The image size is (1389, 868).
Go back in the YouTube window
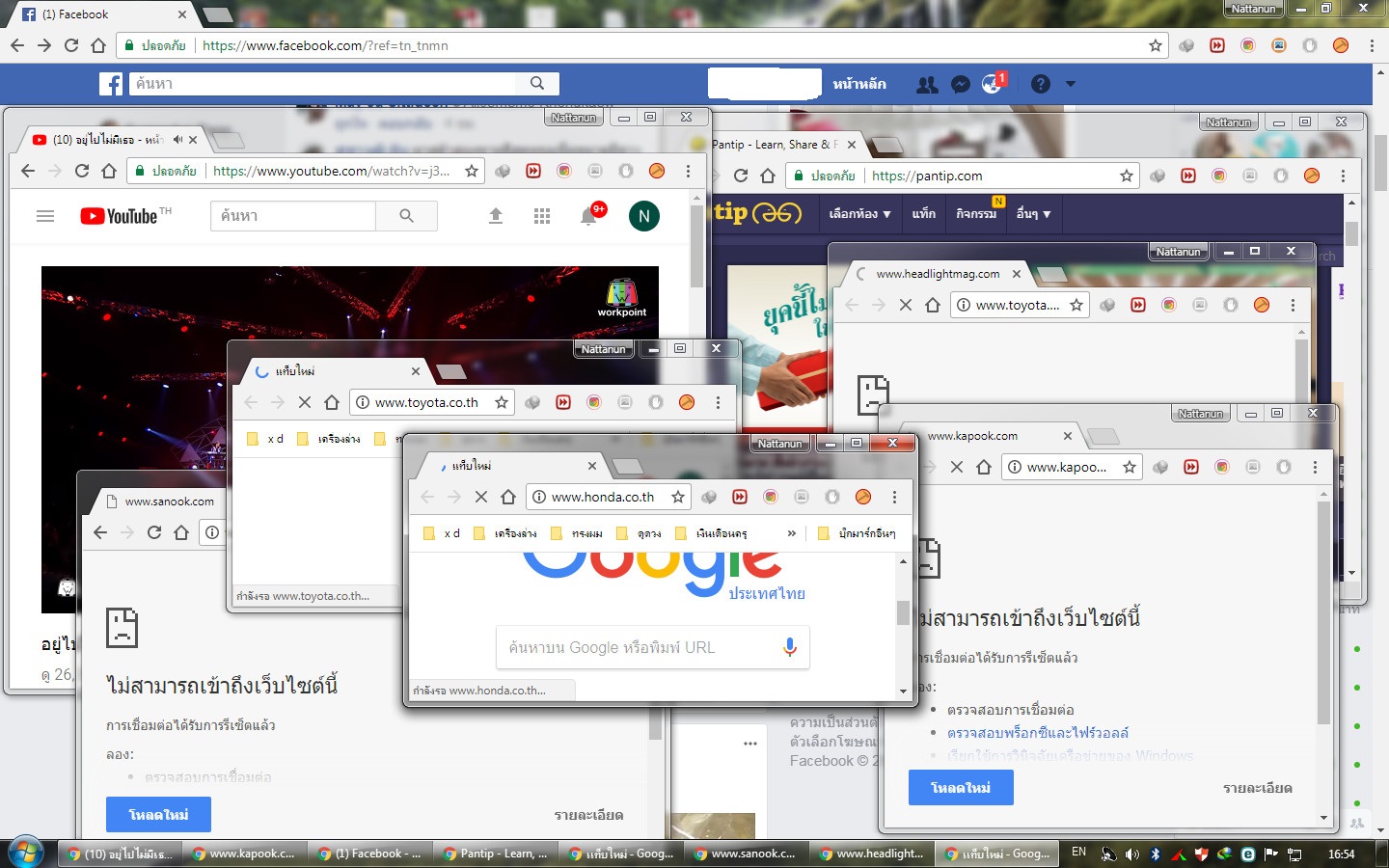coord(28,171)
